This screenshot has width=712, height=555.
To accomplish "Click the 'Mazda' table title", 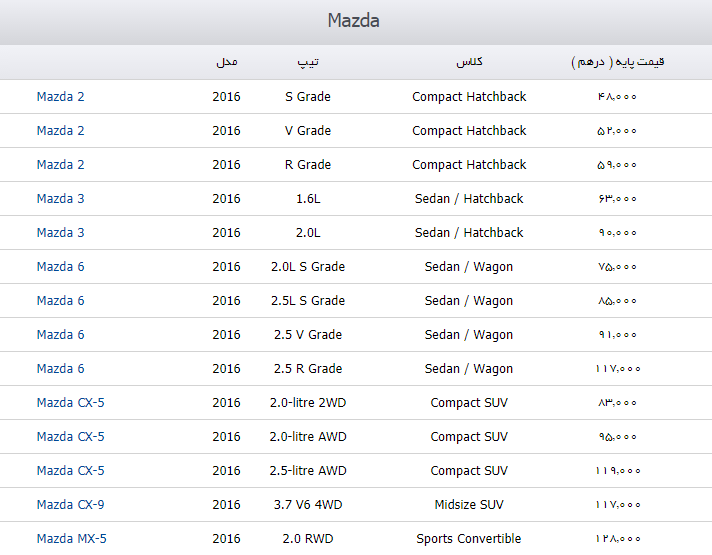I will (x=354, y=20).
